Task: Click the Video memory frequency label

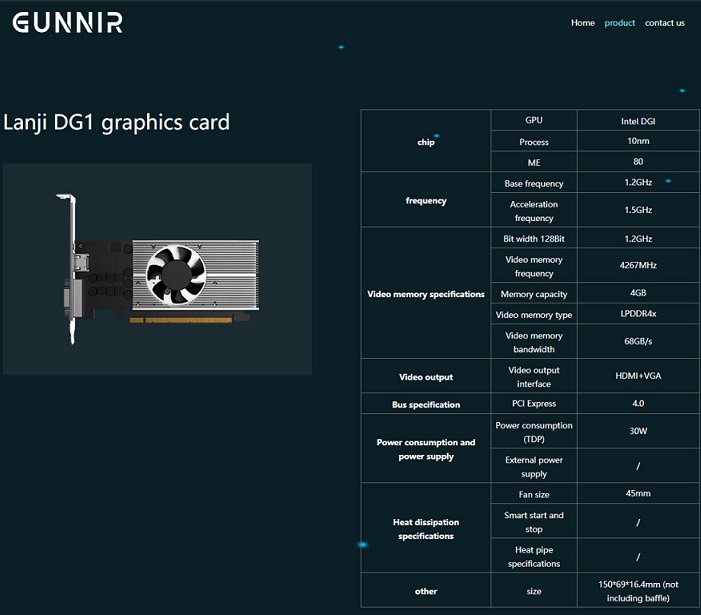Action: click(x=534, y=266)
